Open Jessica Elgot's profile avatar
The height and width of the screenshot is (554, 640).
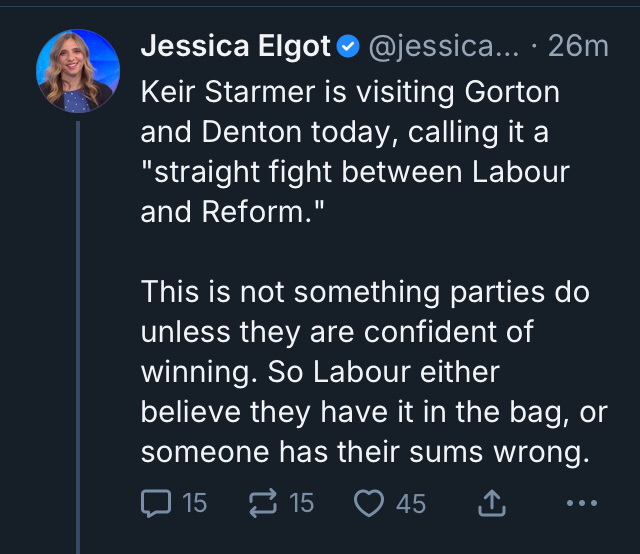pos(78,71)
